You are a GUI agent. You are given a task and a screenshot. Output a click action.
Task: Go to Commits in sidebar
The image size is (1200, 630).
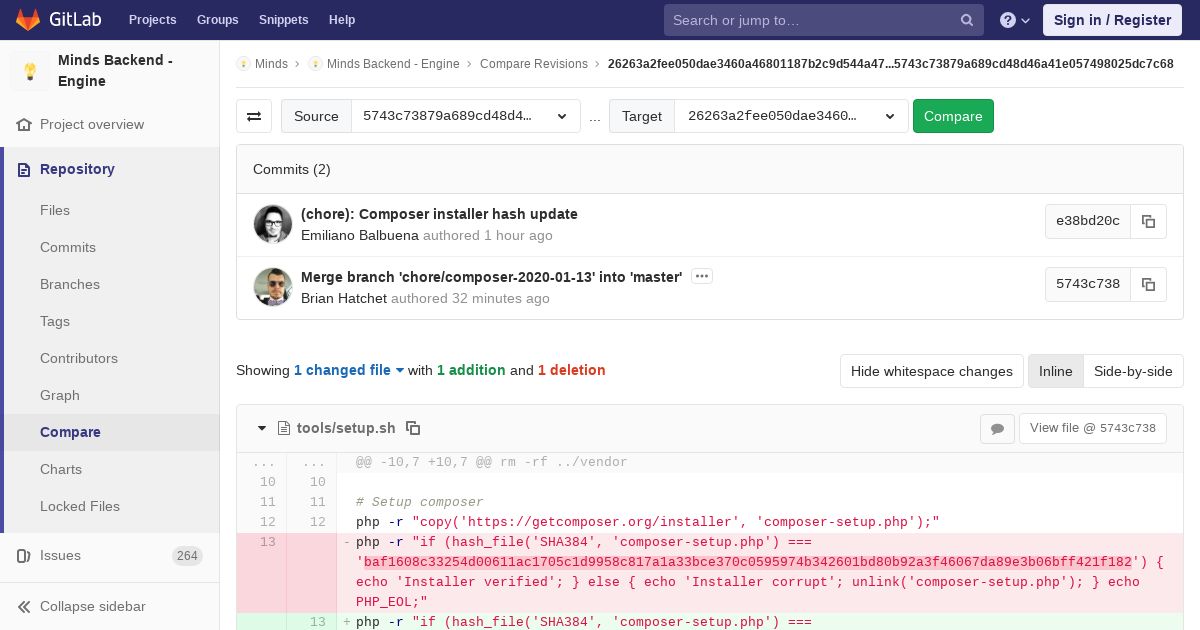pyautogui.click(x=68, y=247)
